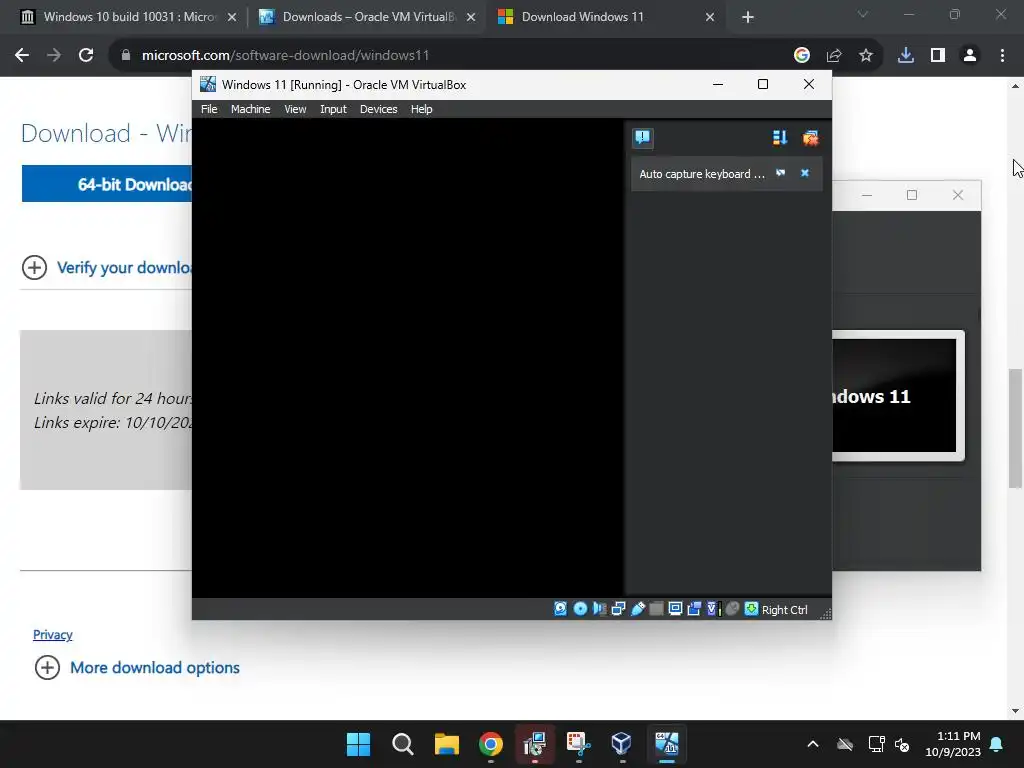The image size is (1024, 768).
Task: Open Chrome downloads icon
Action: 906,56
